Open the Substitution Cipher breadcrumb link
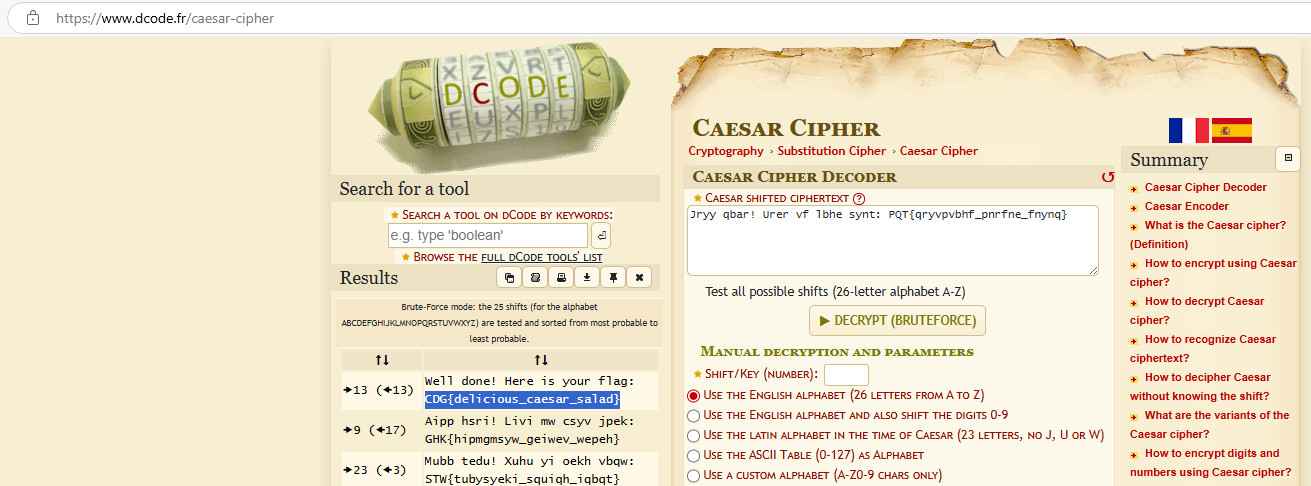Image resolution: width=1311 pixels, height=486 pixels. pyautogui.click(x=831, y=151)
